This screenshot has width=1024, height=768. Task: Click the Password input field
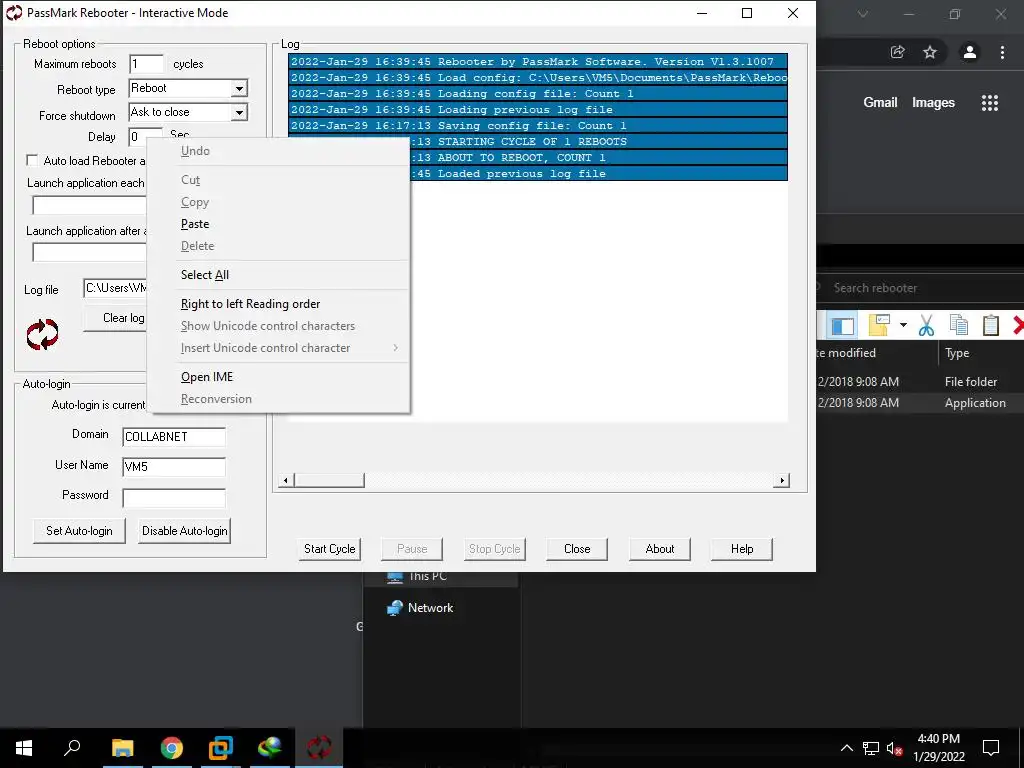(174, 498)
